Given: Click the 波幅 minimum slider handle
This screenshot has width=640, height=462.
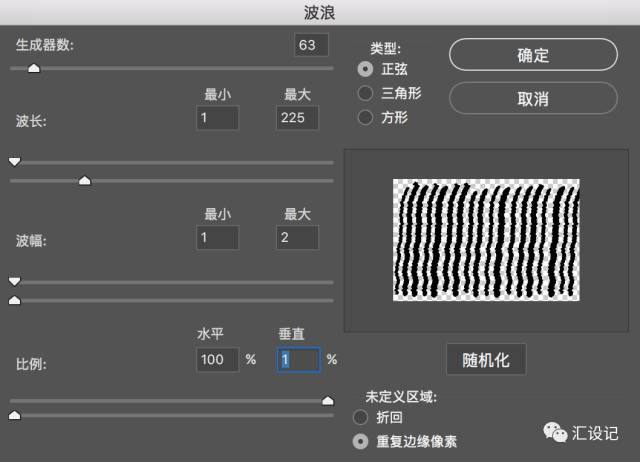Looking at the screenshot, I should (14, 282).
